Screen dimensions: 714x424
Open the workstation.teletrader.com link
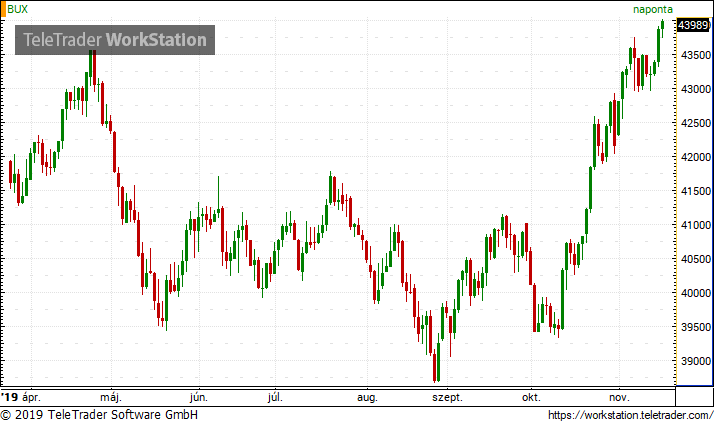(630, 415)
